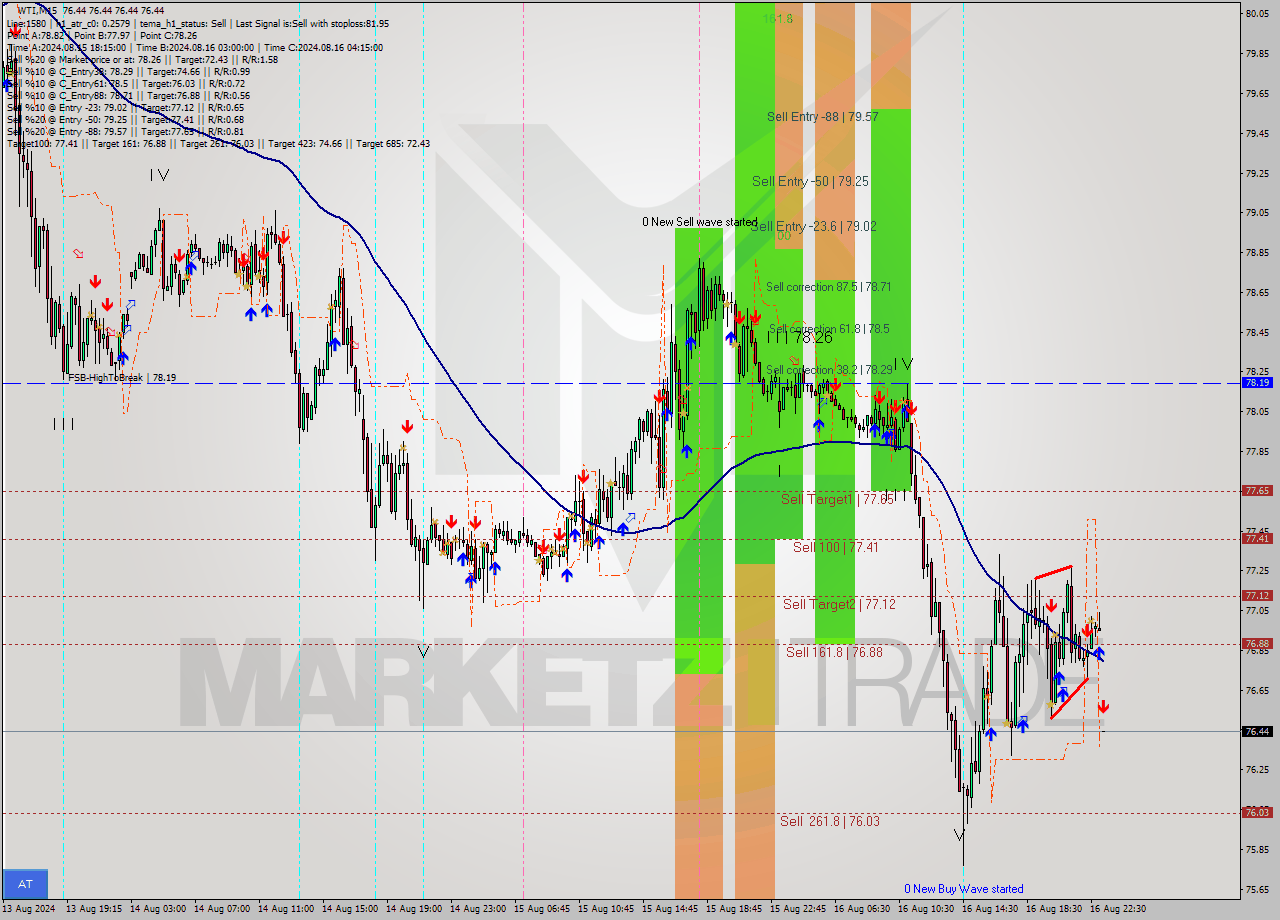Select the red 77.65 price tag on the axis
Screen dimensions: 1280x920
pyautogui.click(x=1257, y=491)
